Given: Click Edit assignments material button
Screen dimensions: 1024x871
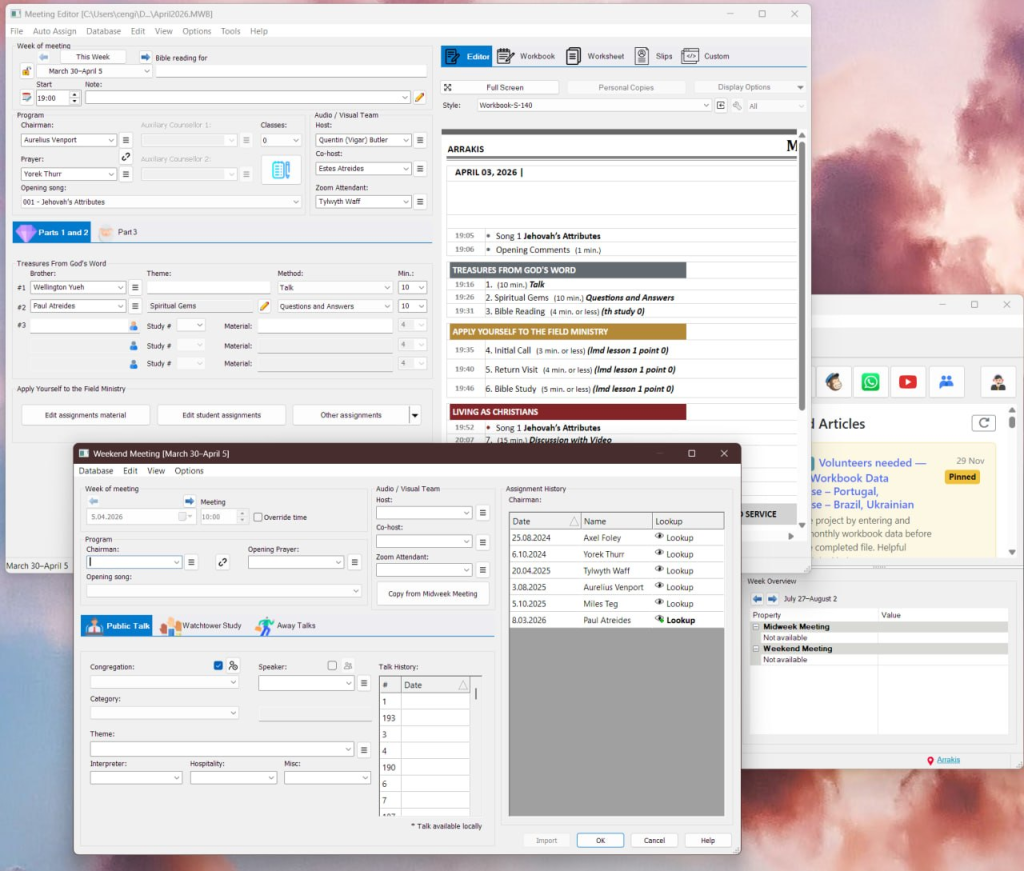Looking at the screenshot, I should (86, 415).
